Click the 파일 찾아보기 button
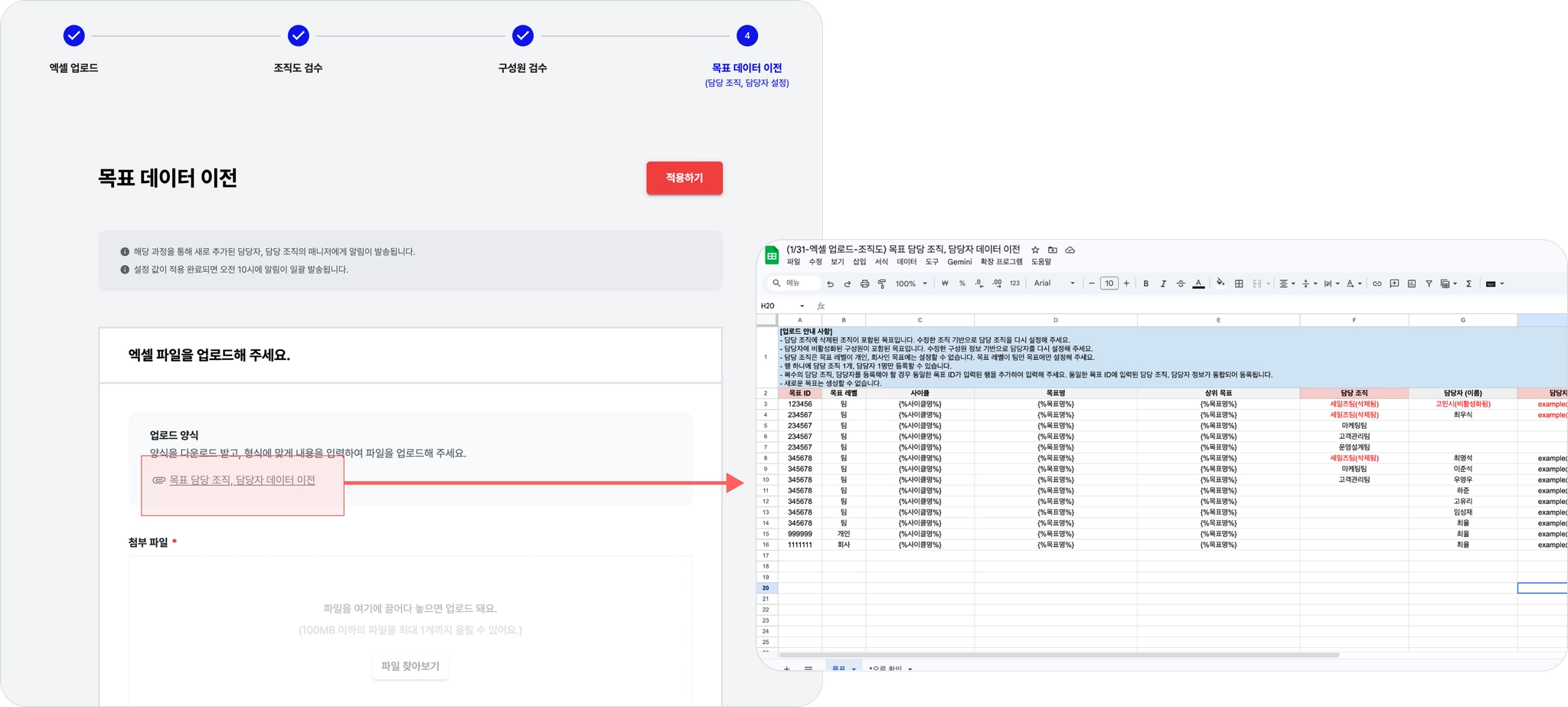The image size is (1568, 707). coord(410,666)
